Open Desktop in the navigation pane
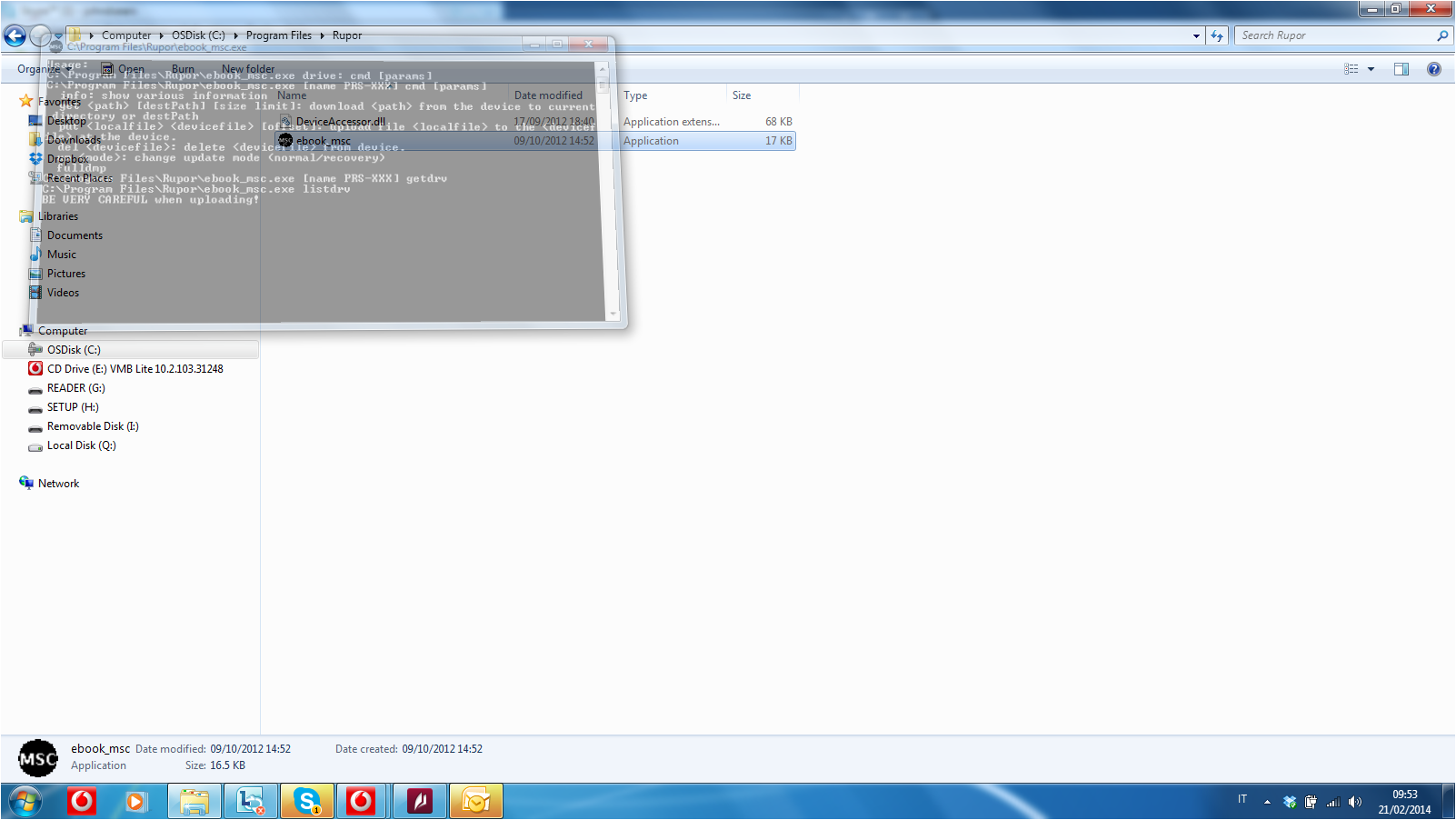 (66, 121)
